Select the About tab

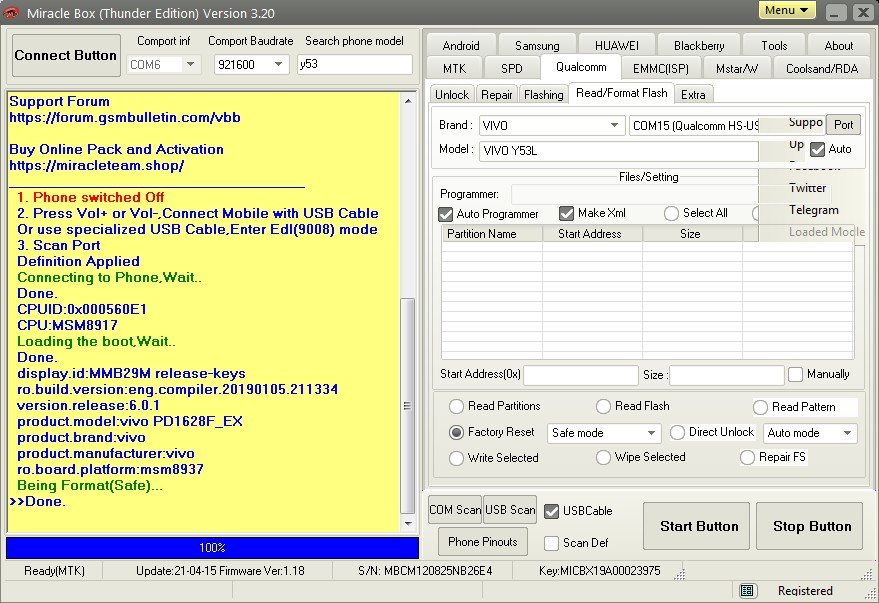click(839, 45)
